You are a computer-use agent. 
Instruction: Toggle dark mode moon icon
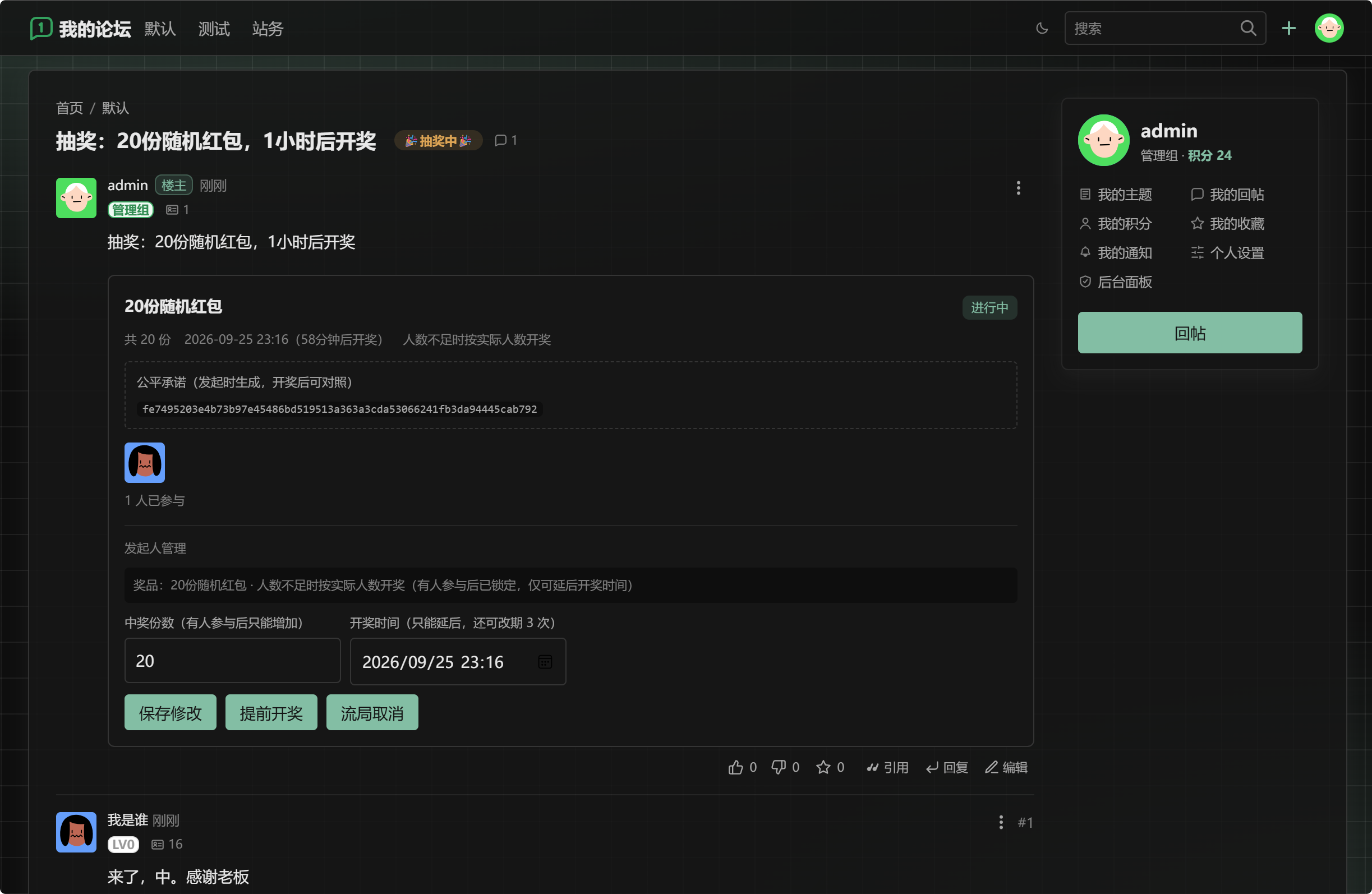(x=1042, y=27)
